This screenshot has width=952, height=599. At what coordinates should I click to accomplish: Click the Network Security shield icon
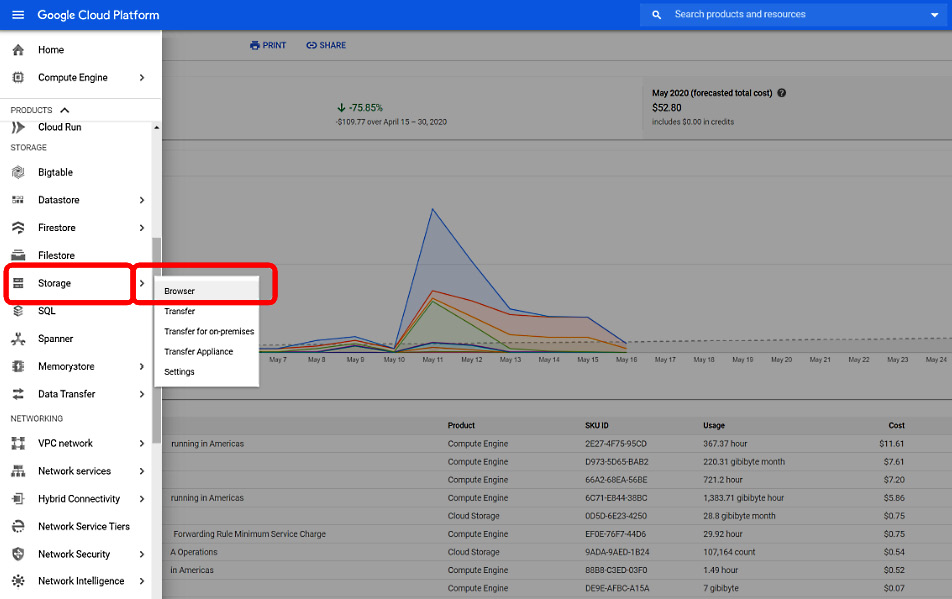[18, 553]
